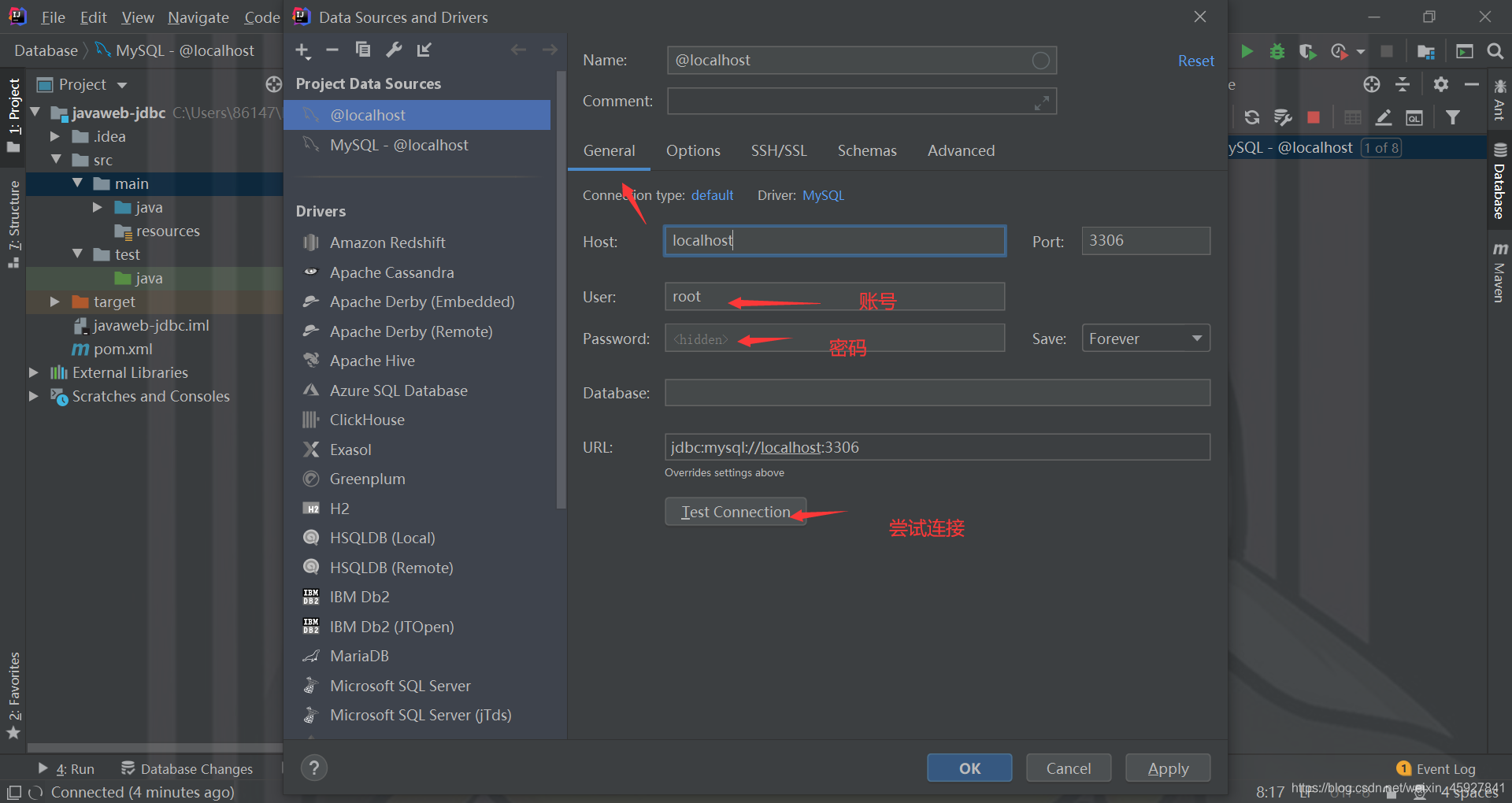Expand the java folder under main
Screen dimensions: 1512x803
point(98,207)
